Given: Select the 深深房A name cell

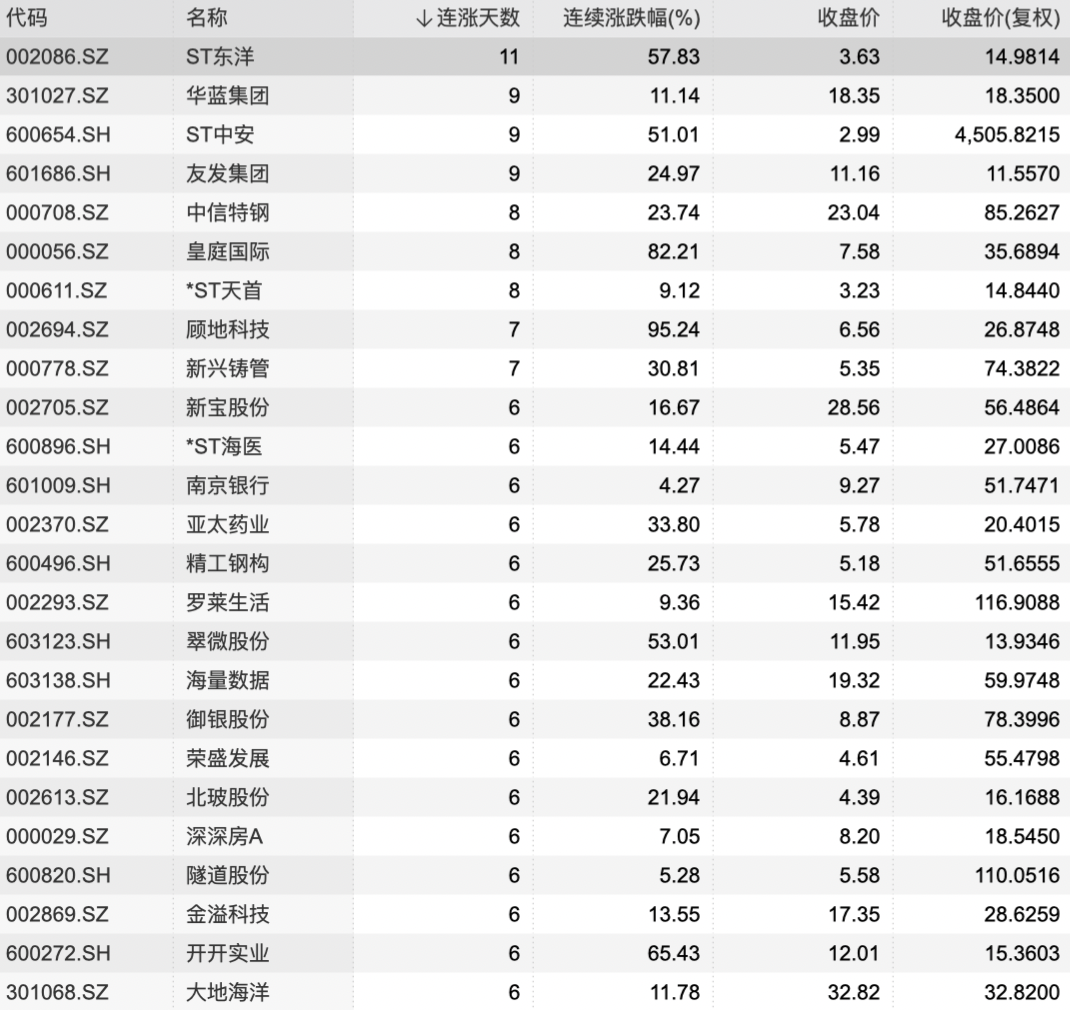Looking at the screenshot, I should click(x=224, y=835).
